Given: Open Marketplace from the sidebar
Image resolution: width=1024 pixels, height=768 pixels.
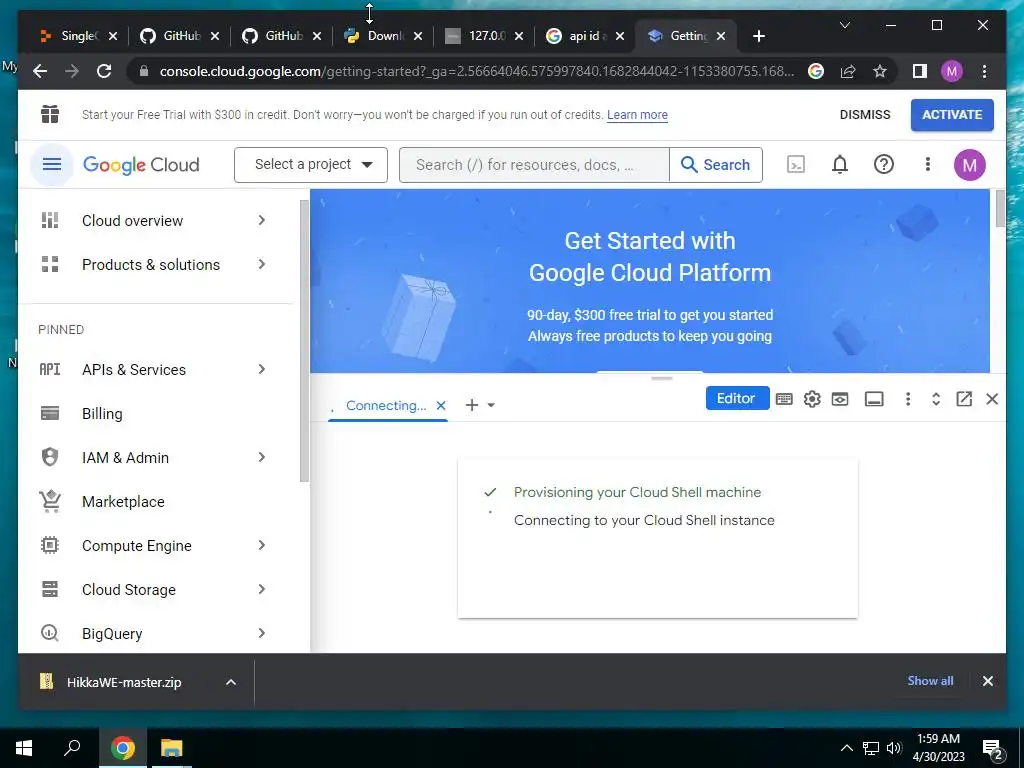Looking at the screenshot, I should tap(123, 502).
